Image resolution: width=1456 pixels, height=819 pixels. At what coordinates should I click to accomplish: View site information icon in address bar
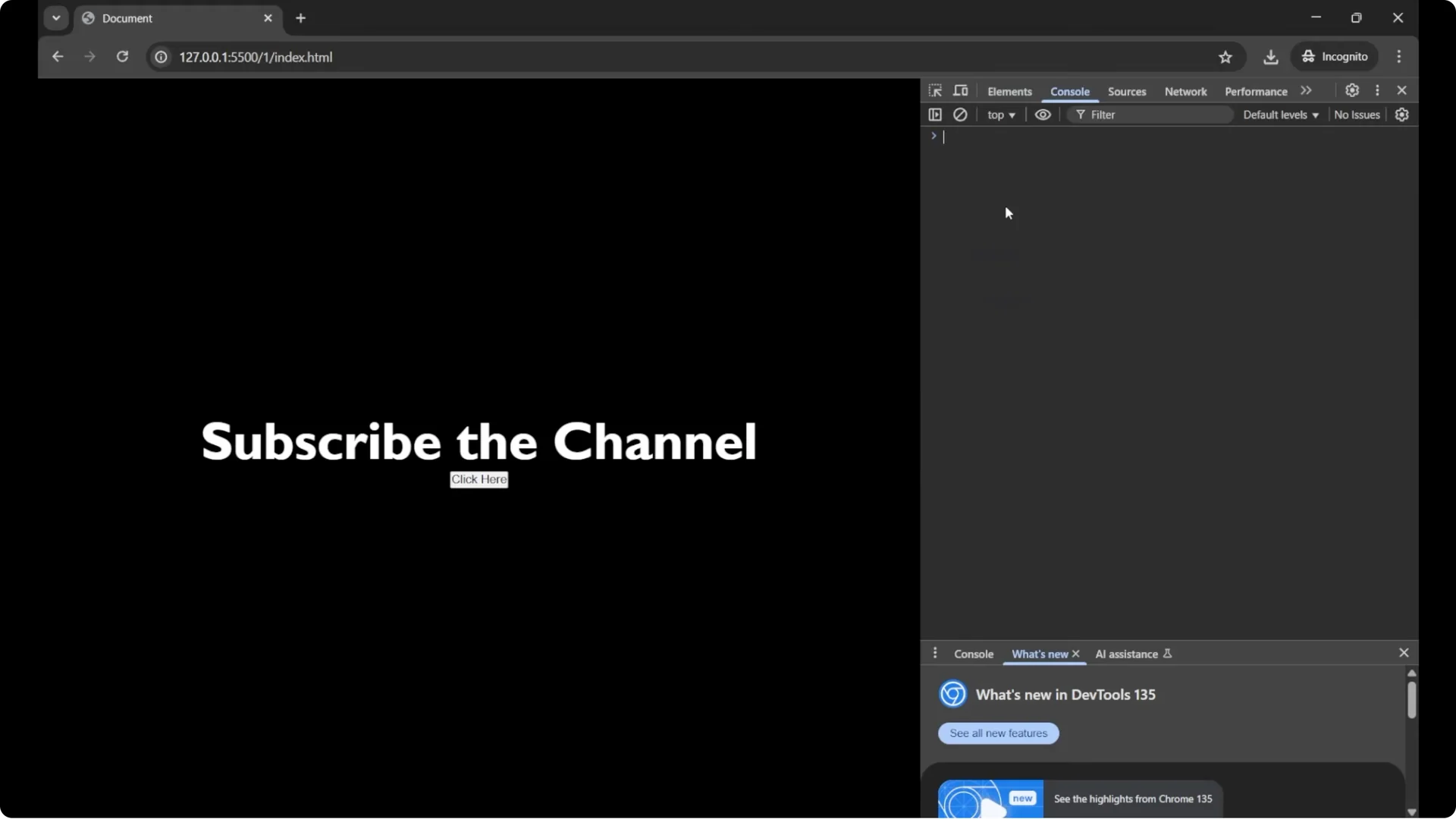coord(161,57)
